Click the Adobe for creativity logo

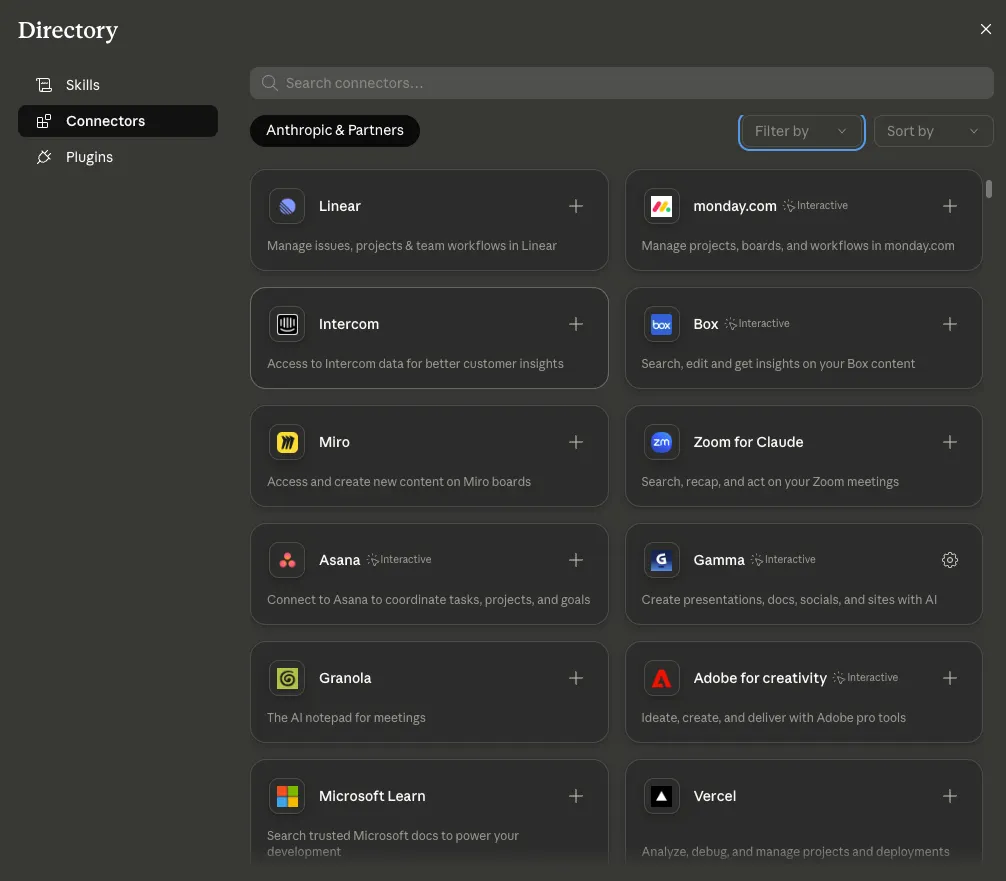click(661, 678)
